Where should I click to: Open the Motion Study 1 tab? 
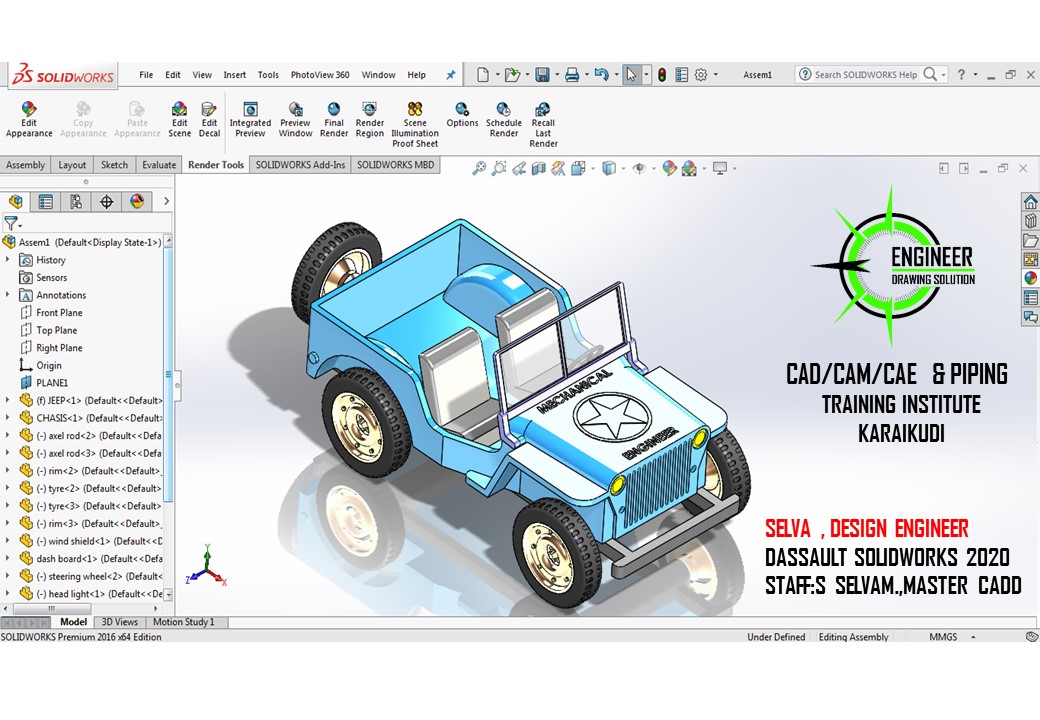click(184, 622)
